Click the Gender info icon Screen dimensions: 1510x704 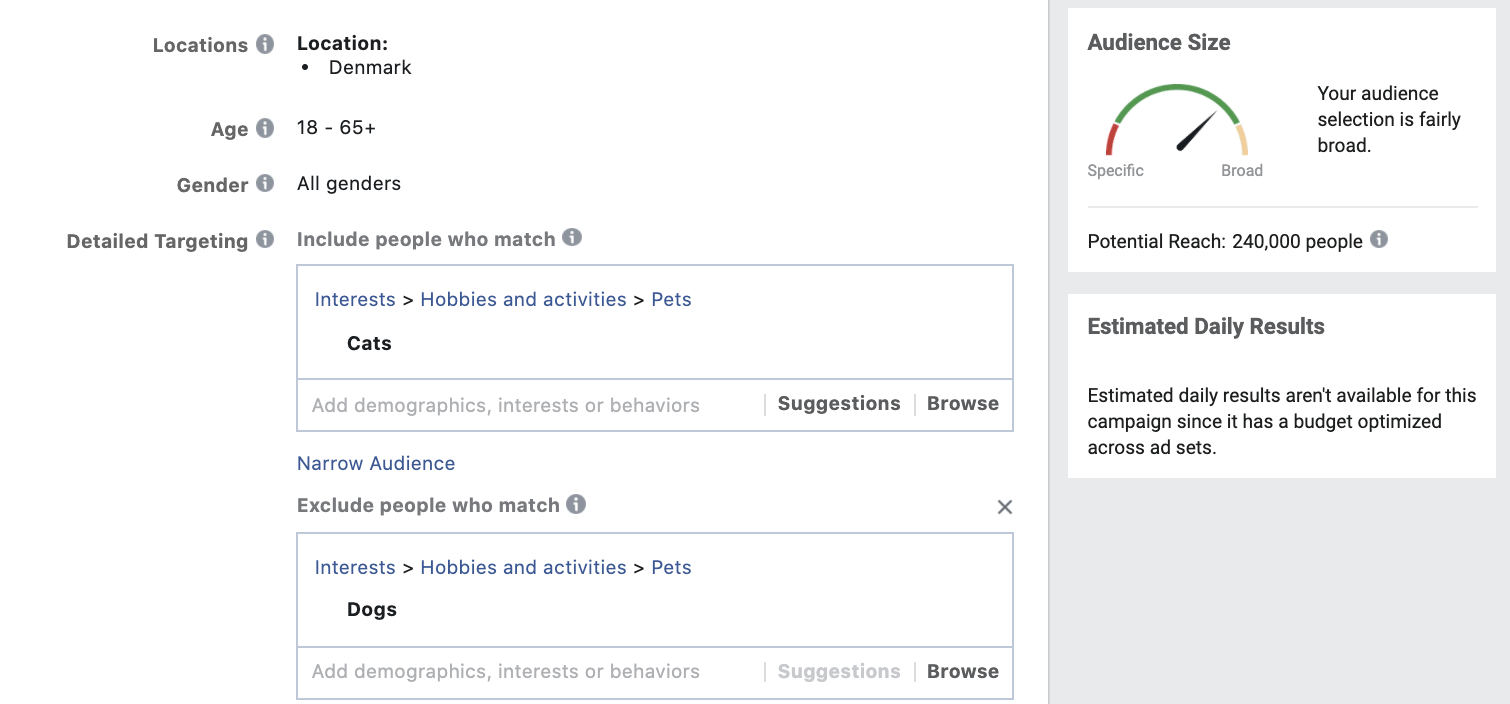coord(264,184)
